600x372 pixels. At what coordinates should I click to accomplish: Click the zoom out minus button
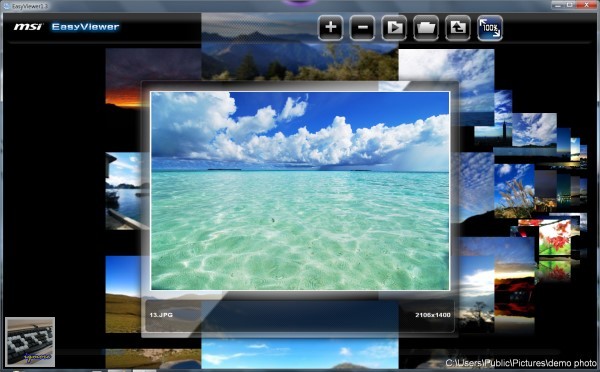click(362, 28)
